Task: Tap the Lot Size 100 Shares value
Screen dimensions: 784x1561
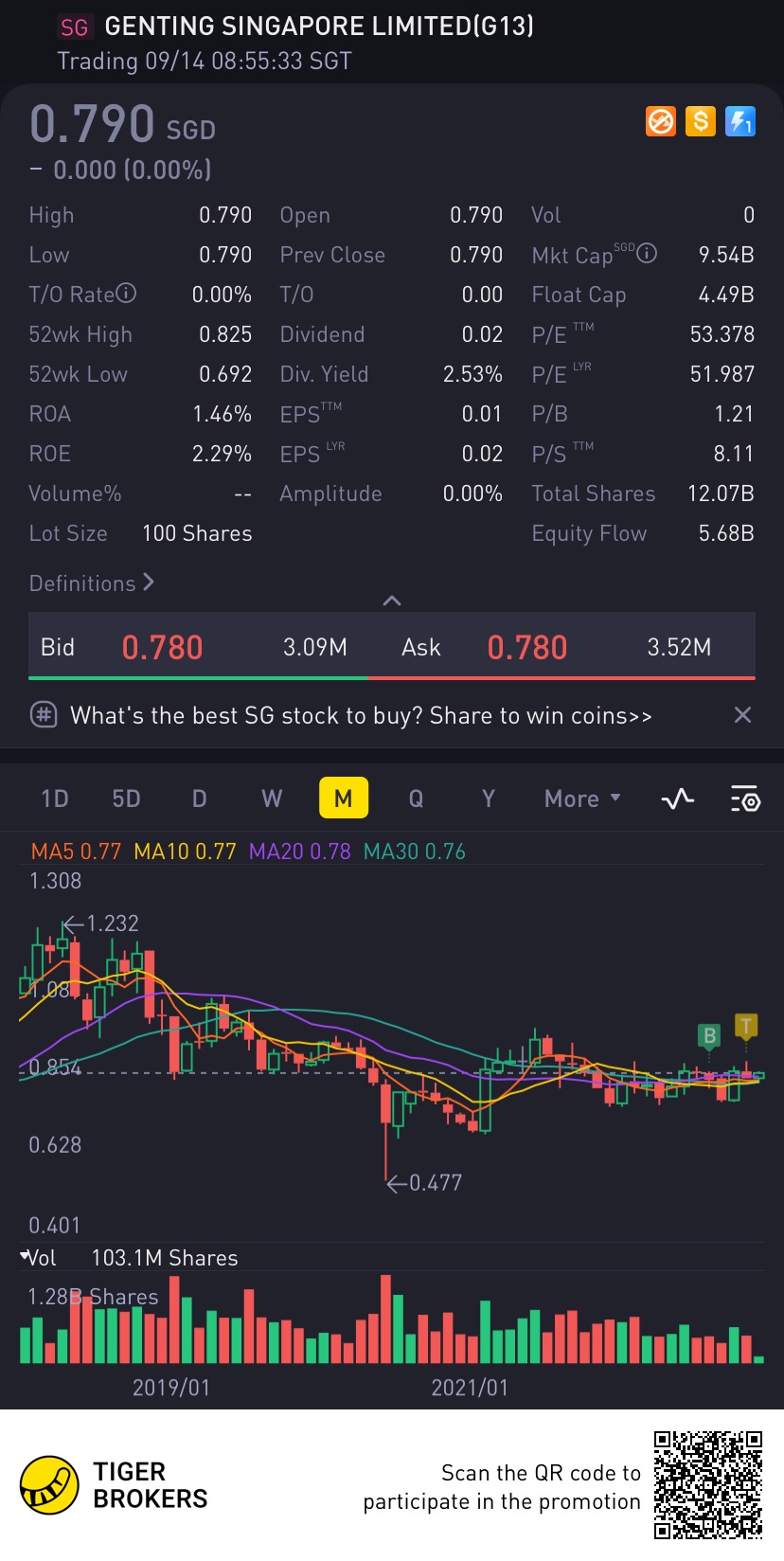Action: click(197, 533)
